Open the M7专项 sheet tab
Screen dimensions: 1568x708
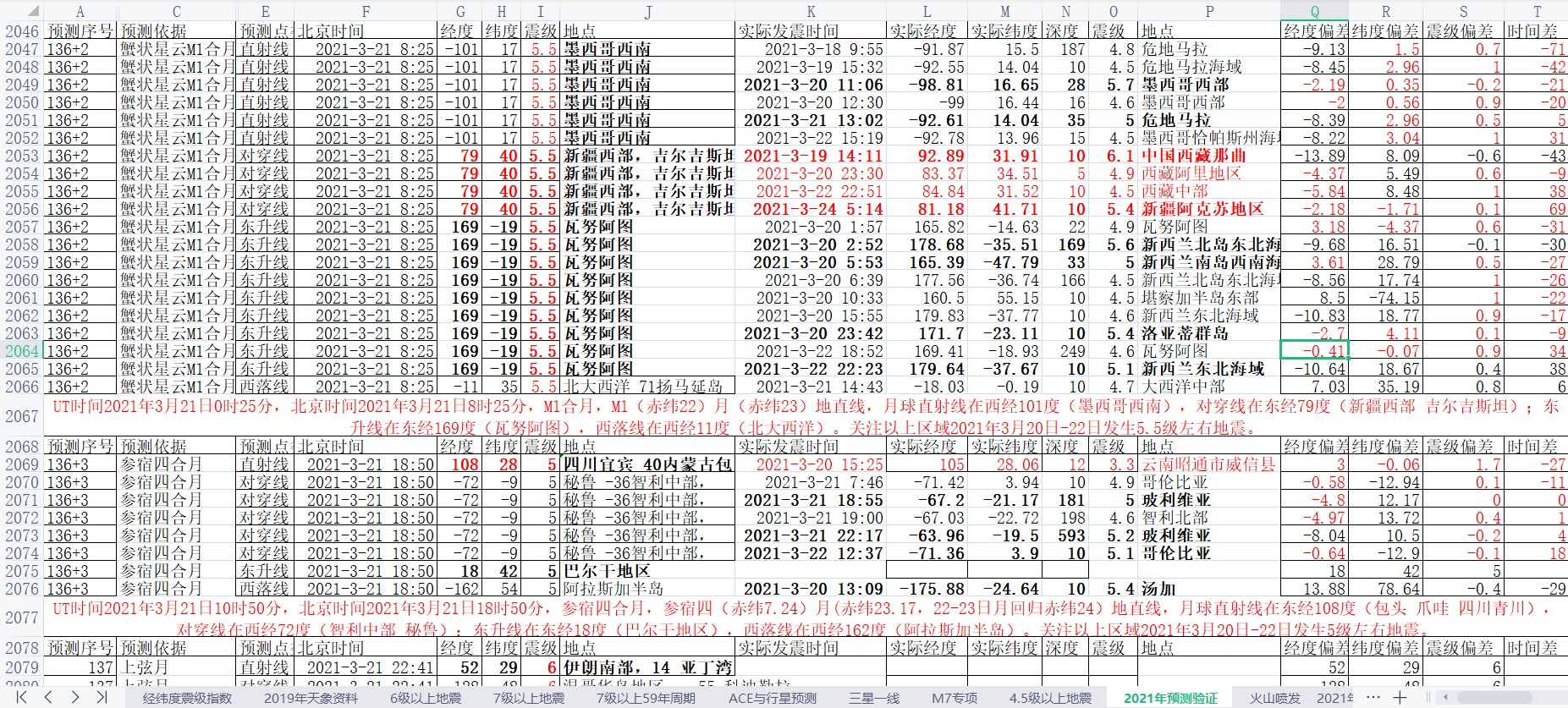point(955,698)
